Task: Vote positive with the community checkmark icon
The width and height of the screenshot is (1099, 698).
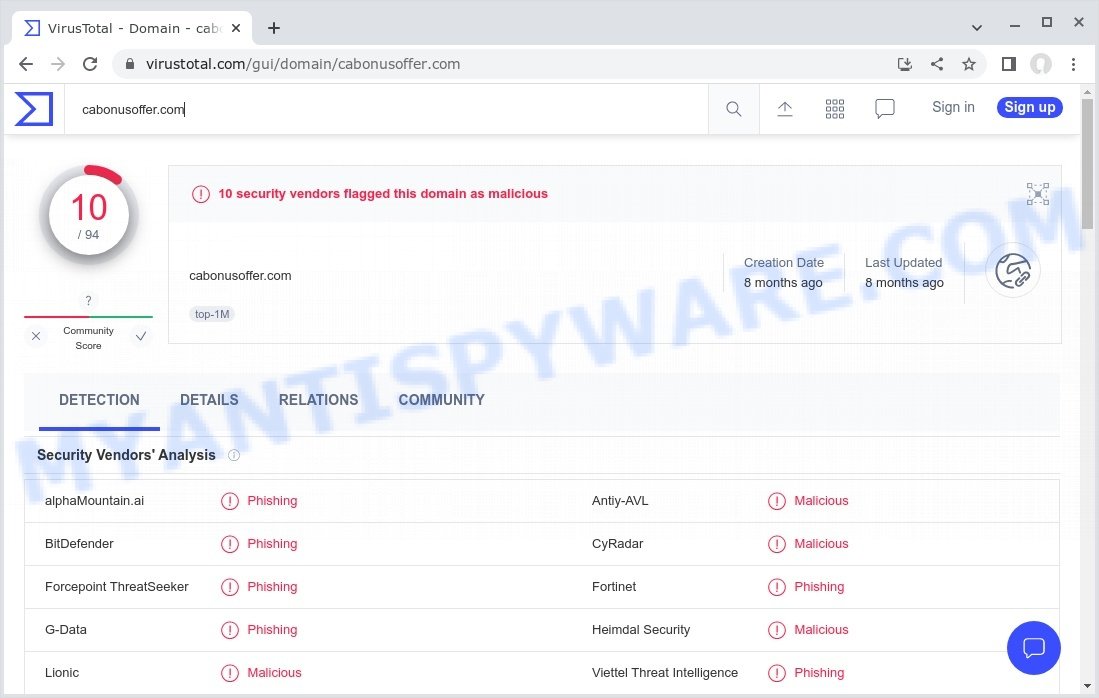Action: (x=141, y=336)
